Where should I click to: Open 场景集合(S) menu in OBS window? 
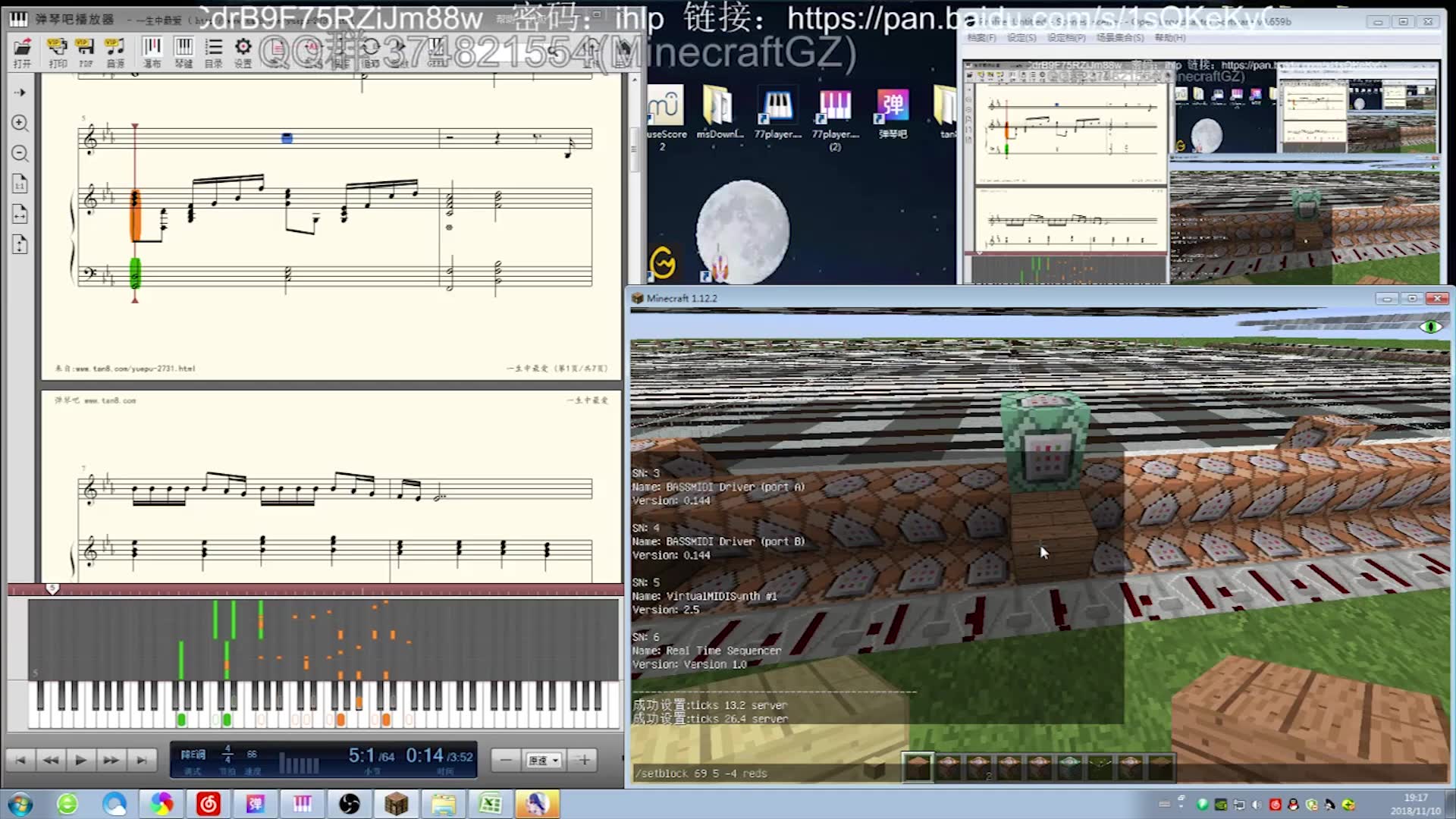(1119, 37)
